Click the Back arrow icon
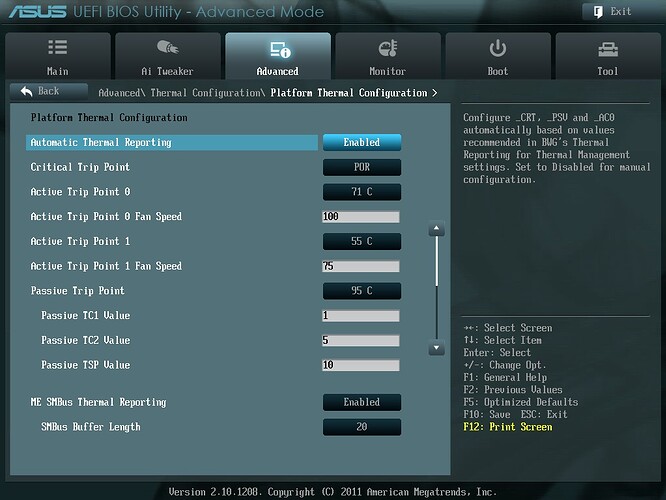The image size is (666, 500). (x=25, y=91)
